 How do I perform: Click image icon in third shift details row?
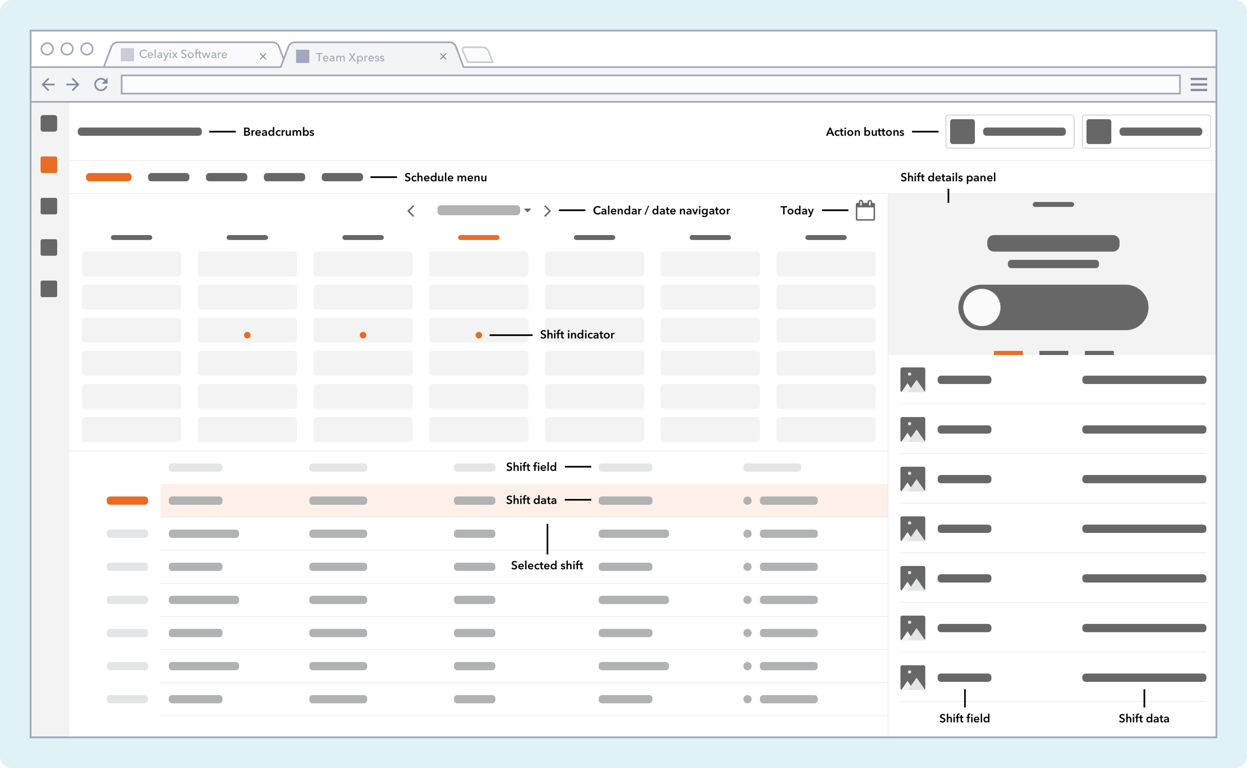(x=913, y=479)
